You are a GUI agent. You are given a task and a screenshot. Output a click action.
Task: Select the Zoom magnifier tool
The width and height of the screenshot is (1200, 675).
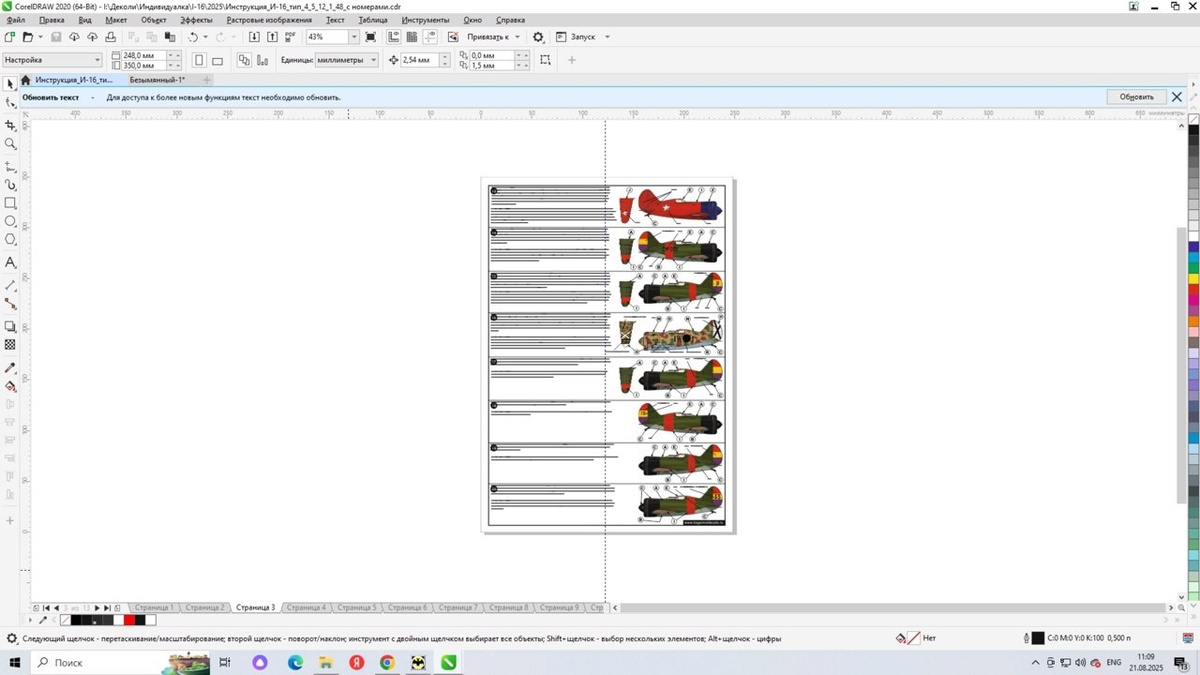coord(10,144)
